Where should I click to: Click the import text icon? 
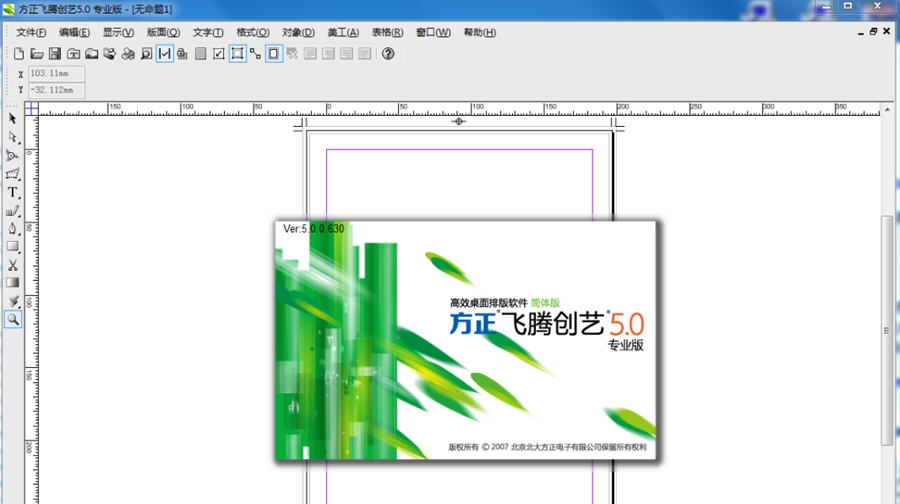(73, 53)
